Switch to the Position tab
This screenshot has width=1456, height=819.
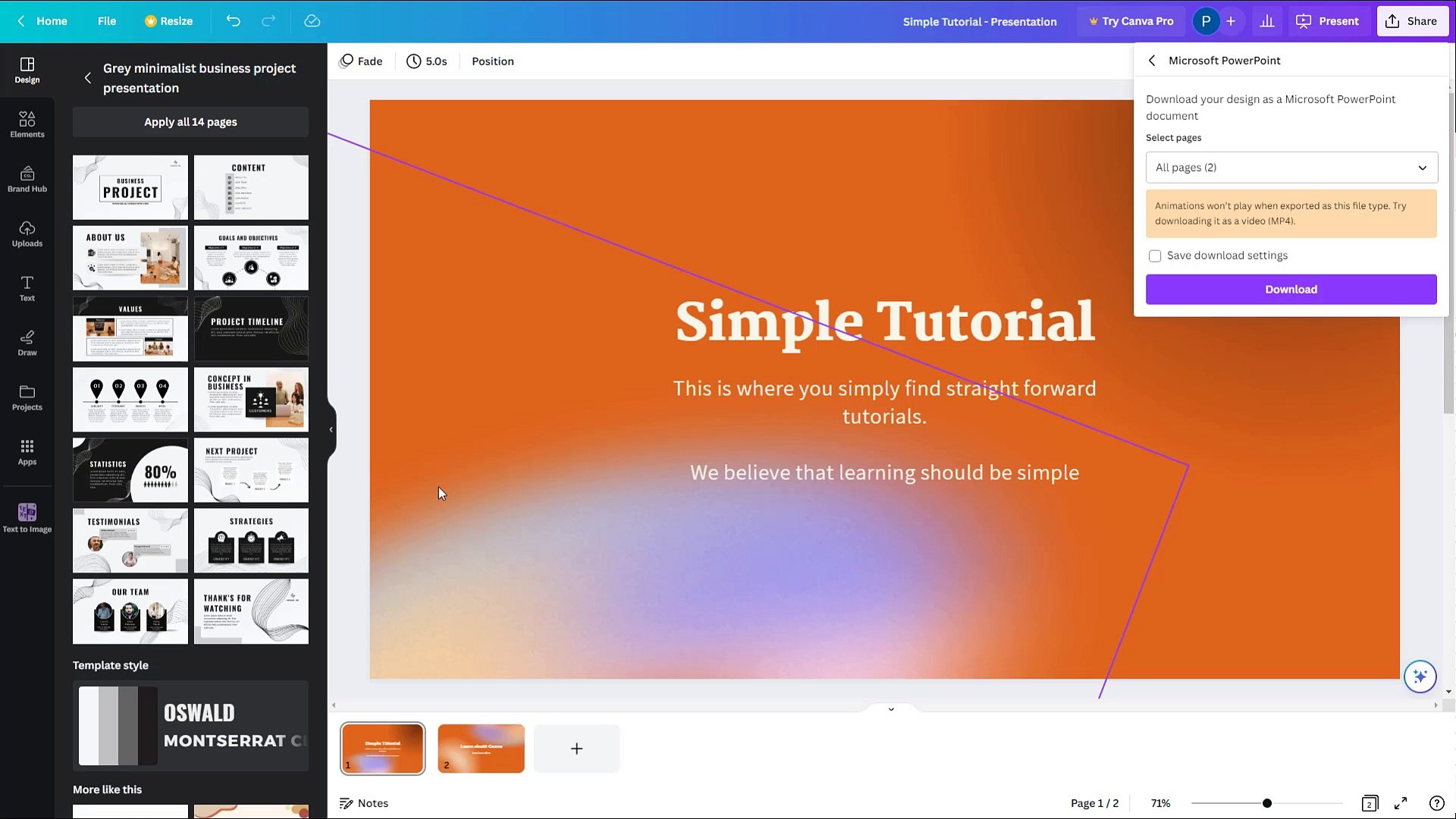(492, 61)
